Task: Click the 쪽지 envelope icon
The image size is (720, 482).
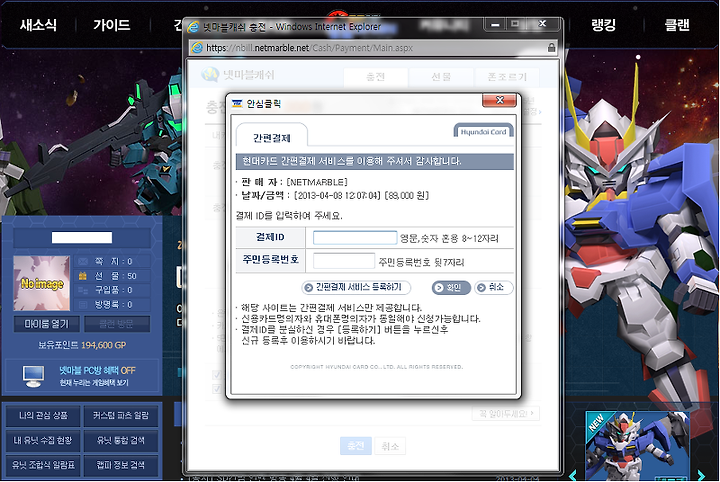Action: (83, 261)
